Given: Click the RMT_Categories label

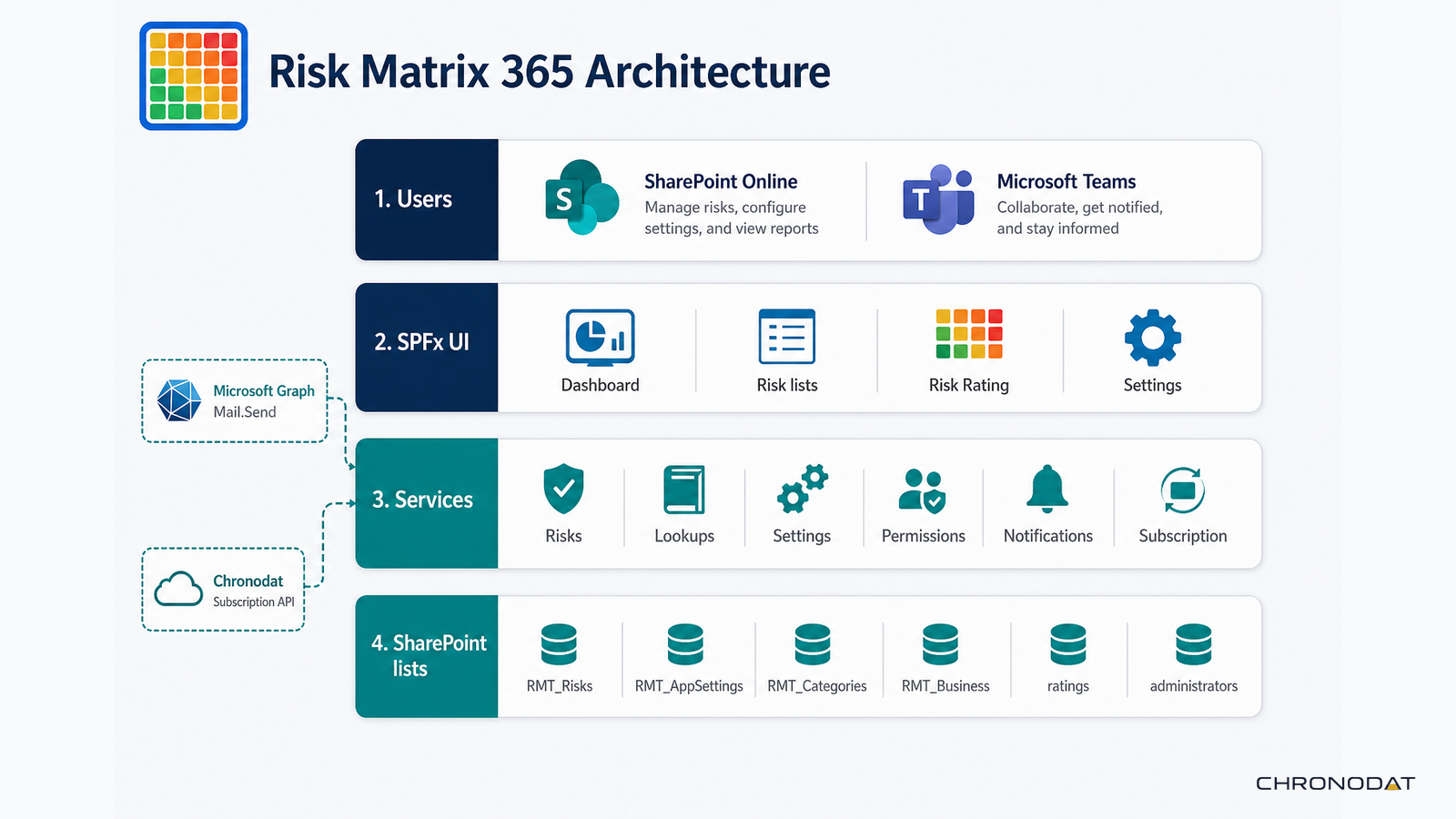Looking at the screenshot, I should point(817,686).
